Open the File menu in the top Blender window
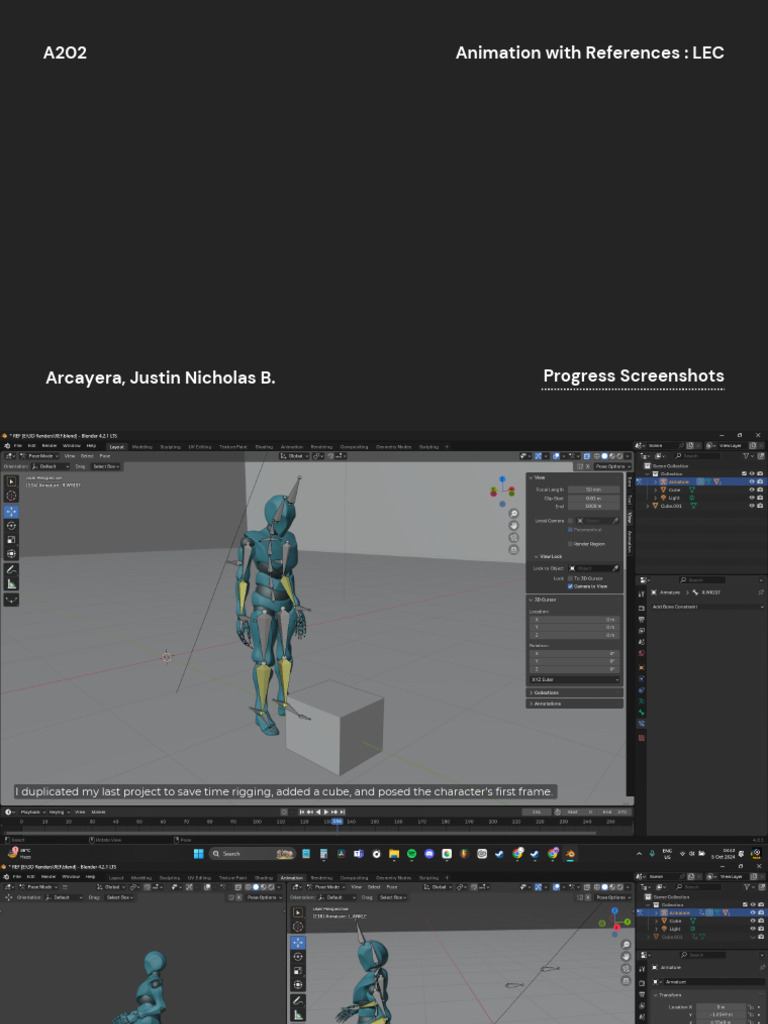This screenshot has height=1024, width=768. tap(18, 446)
